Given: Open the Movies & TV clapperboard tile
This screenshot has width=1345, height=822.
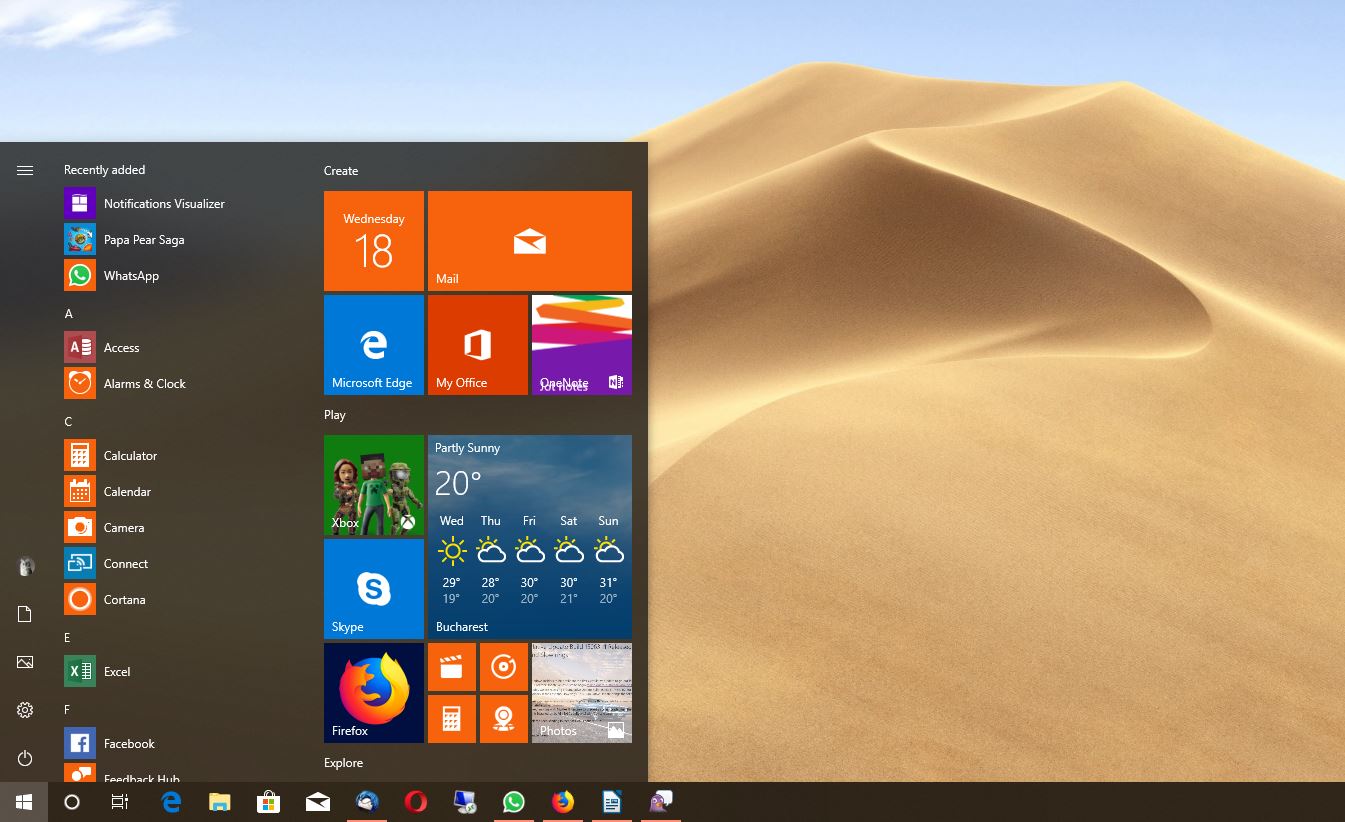Looking at the screenshot, I should [x=452, y=667].
